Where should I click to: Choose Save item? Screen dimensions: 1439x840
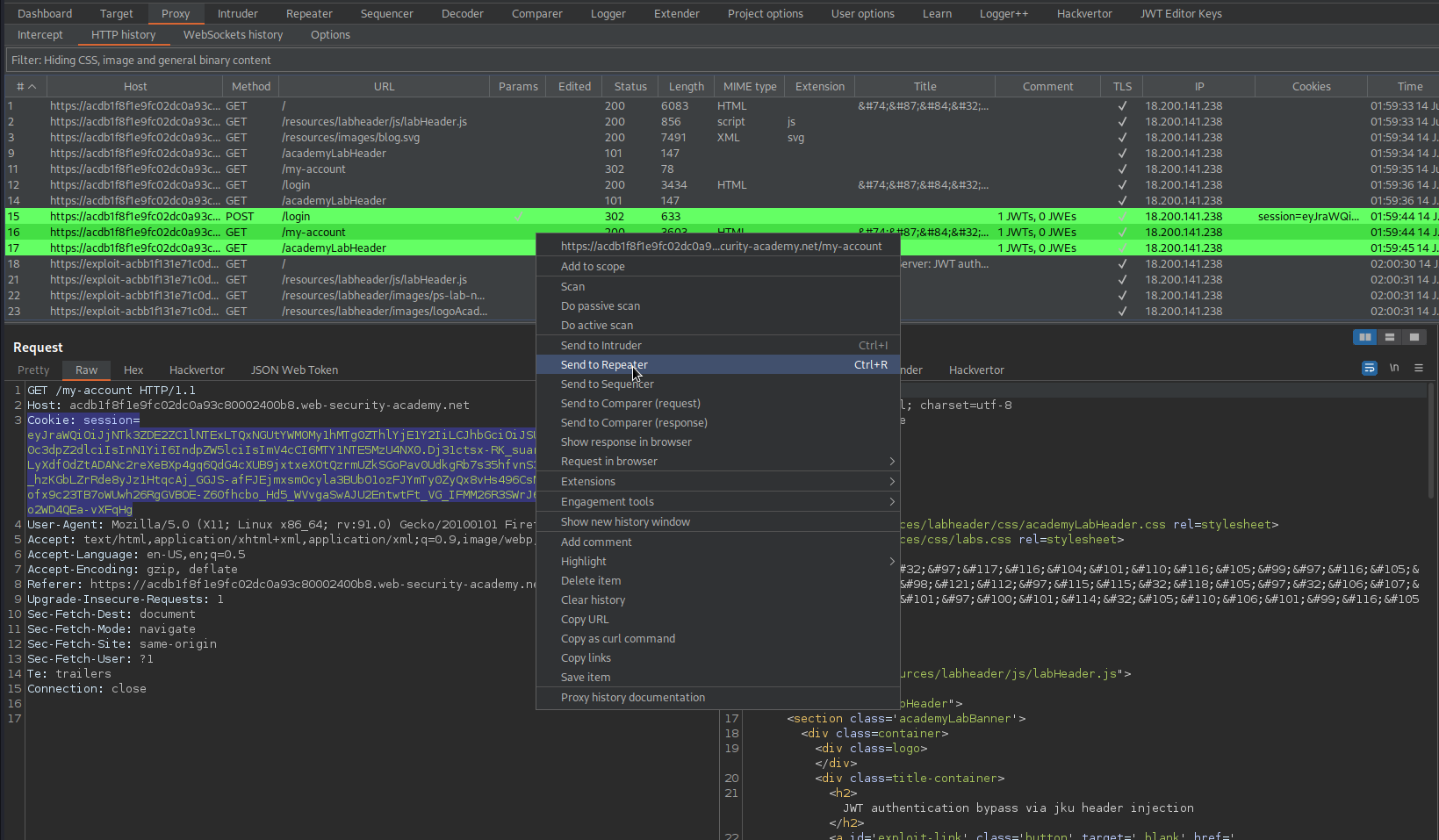pos(718,678)
